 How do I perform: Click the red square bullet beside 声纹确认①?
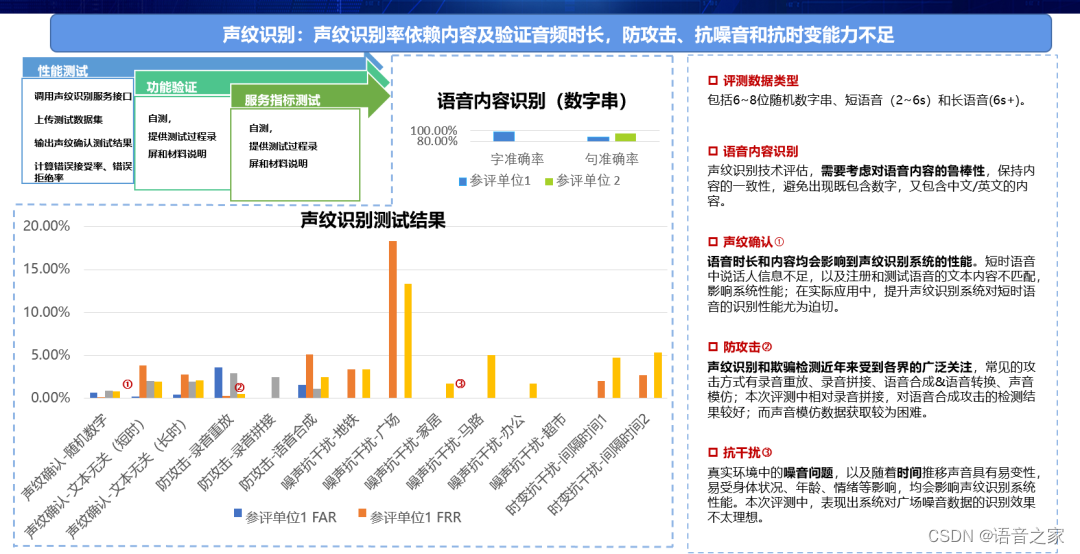tap(712, 243)
